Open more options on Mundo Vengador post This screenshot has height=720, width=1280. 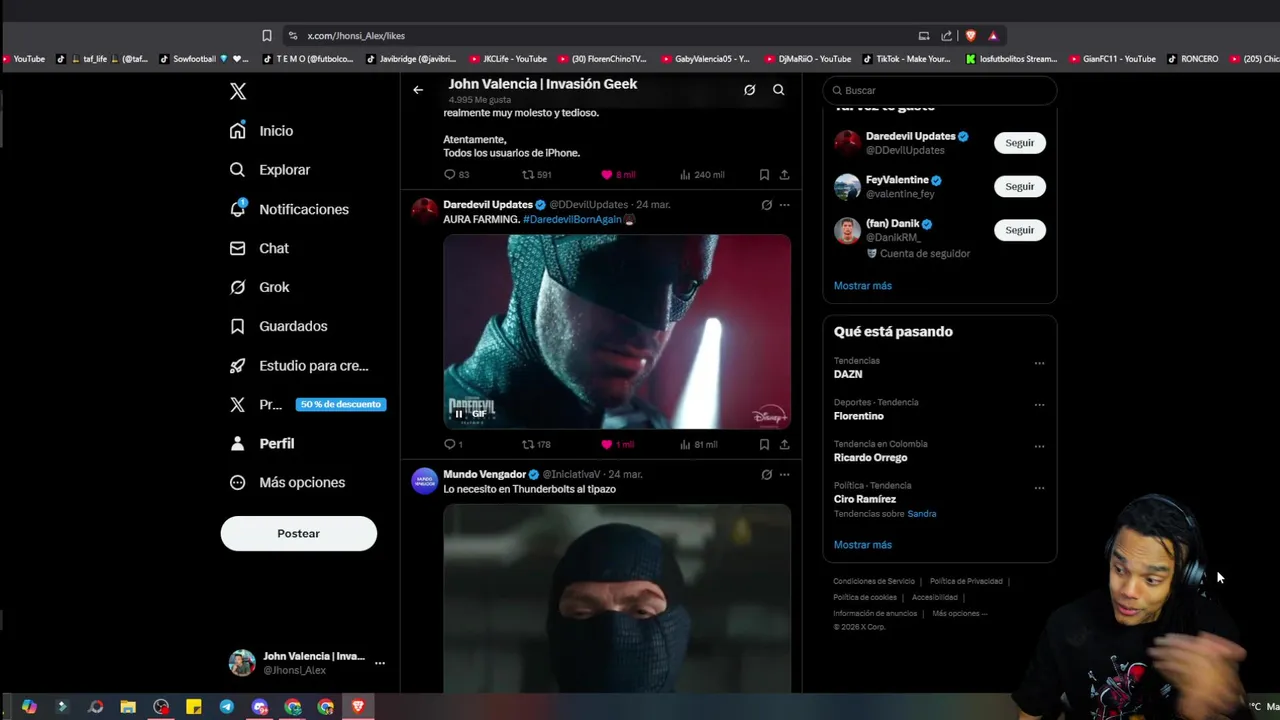(785, 475)
